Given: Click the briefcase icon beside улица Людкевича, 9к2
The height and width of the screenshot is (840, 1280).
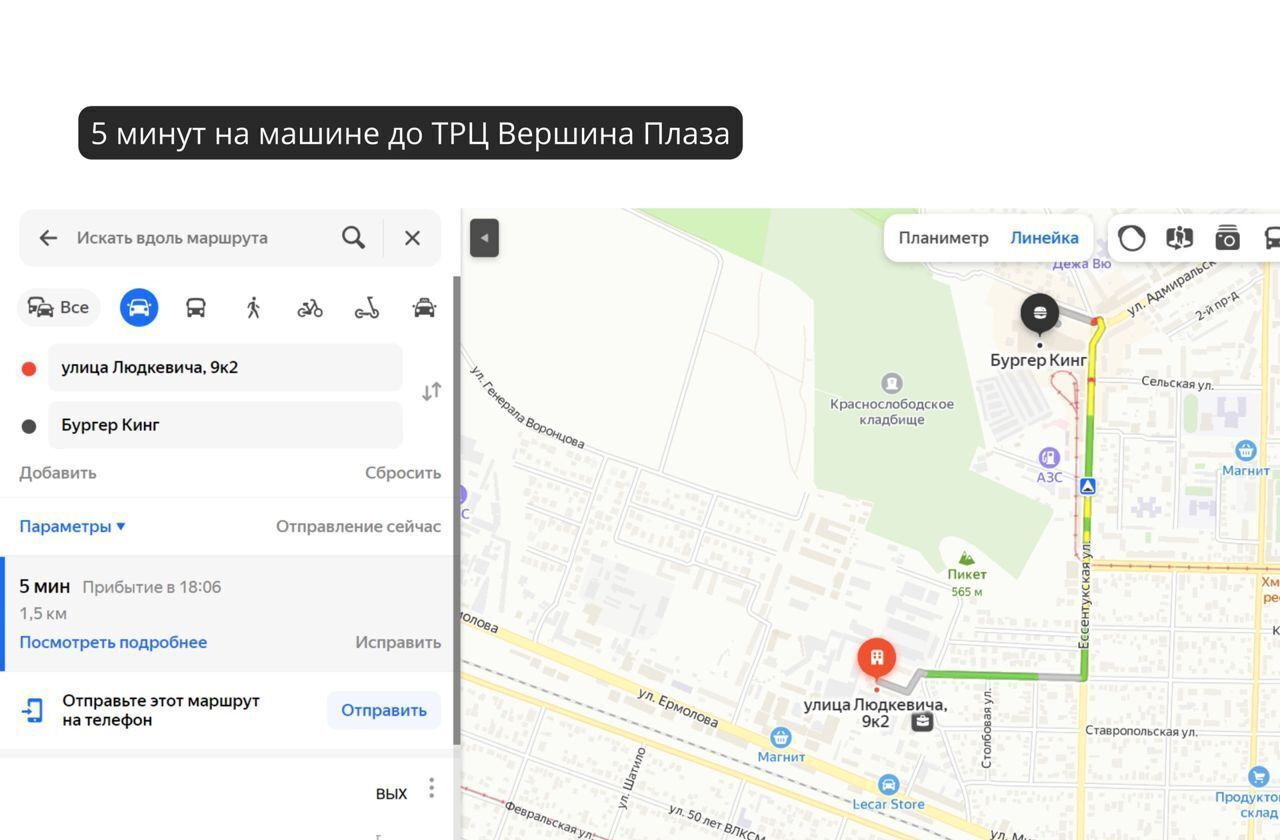Looking at the screenshot, I should coord(921,721).
